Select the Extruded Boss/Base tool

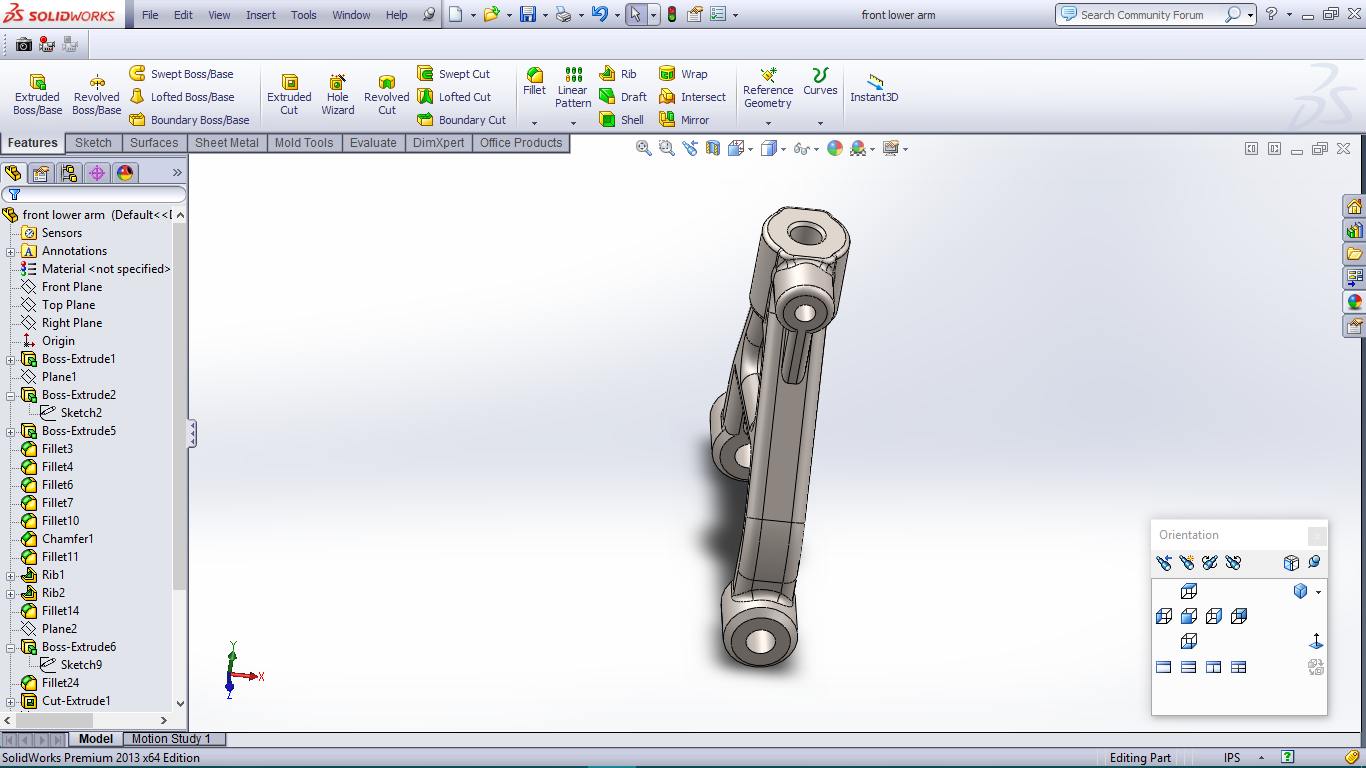point(37,95)
